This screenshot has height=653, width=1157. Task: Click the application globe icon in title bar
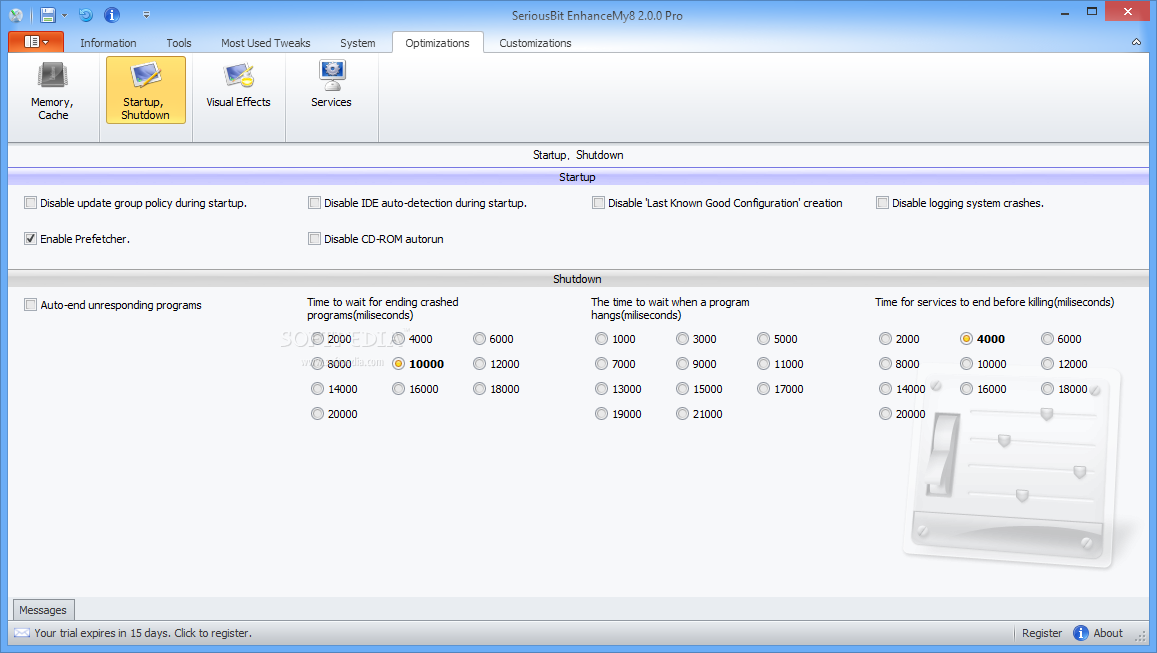[15, 15]
